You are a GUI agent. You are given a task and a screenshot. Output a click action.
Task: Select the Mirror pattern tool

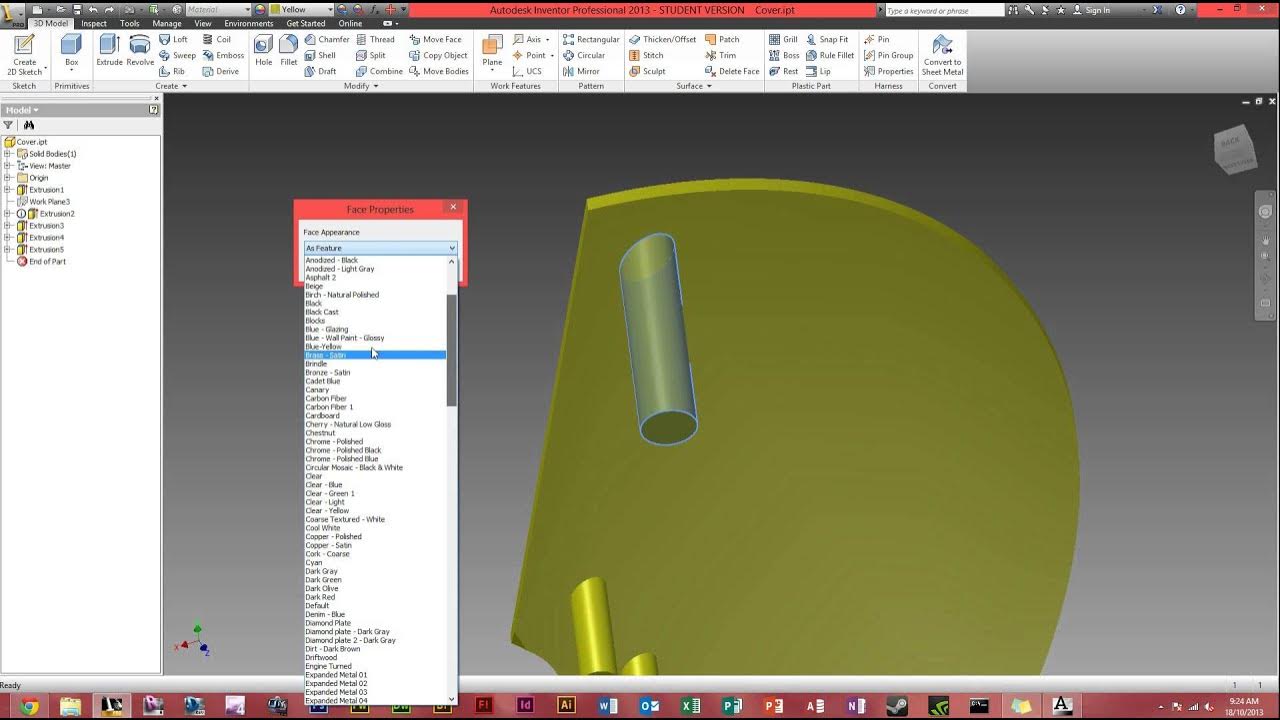(581, 71)
